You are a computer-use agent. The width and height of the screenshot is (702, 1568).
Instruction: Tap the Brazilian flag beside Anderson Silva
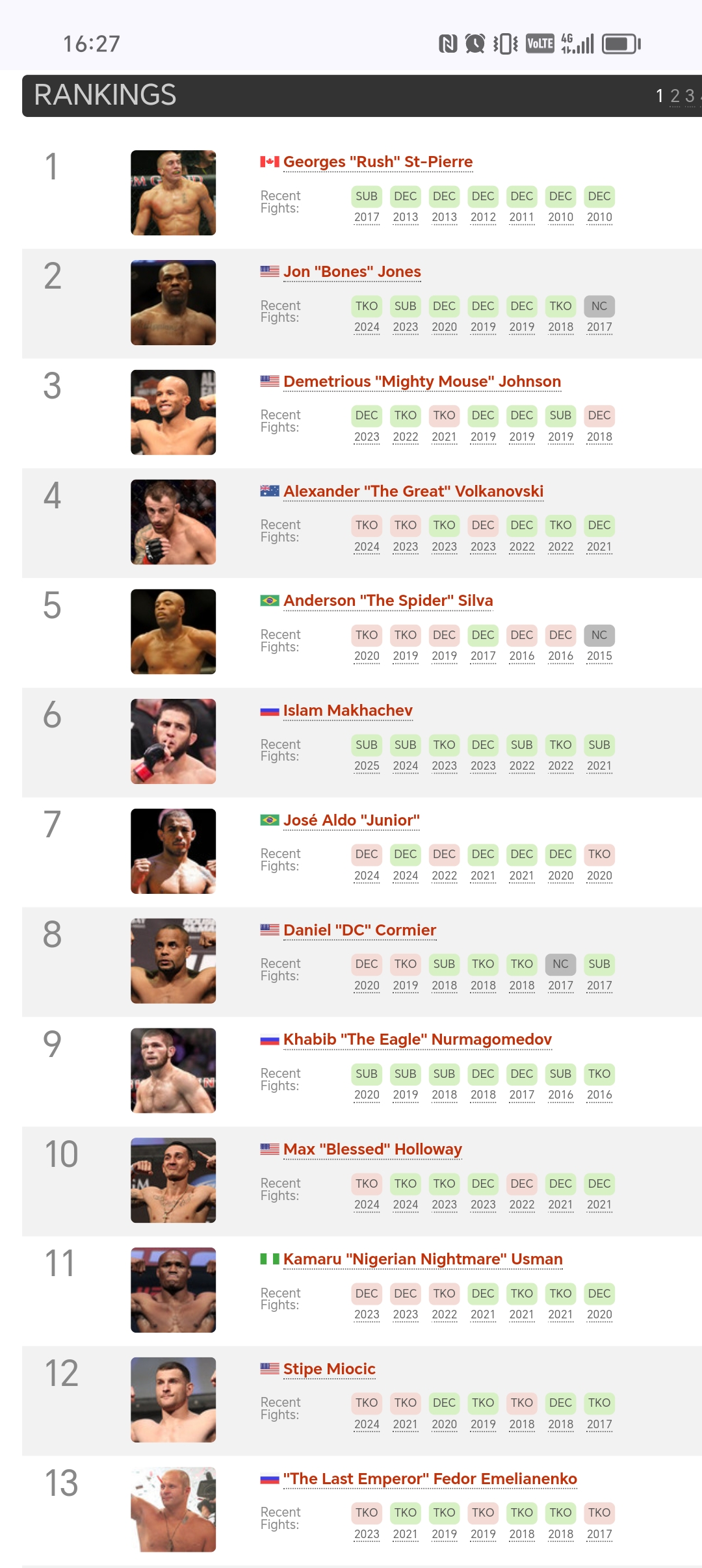270,601
